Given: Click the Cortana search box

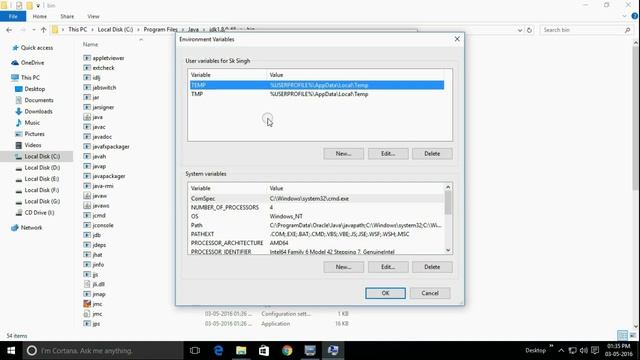Looking at the screenshot, I should [102, 351].
